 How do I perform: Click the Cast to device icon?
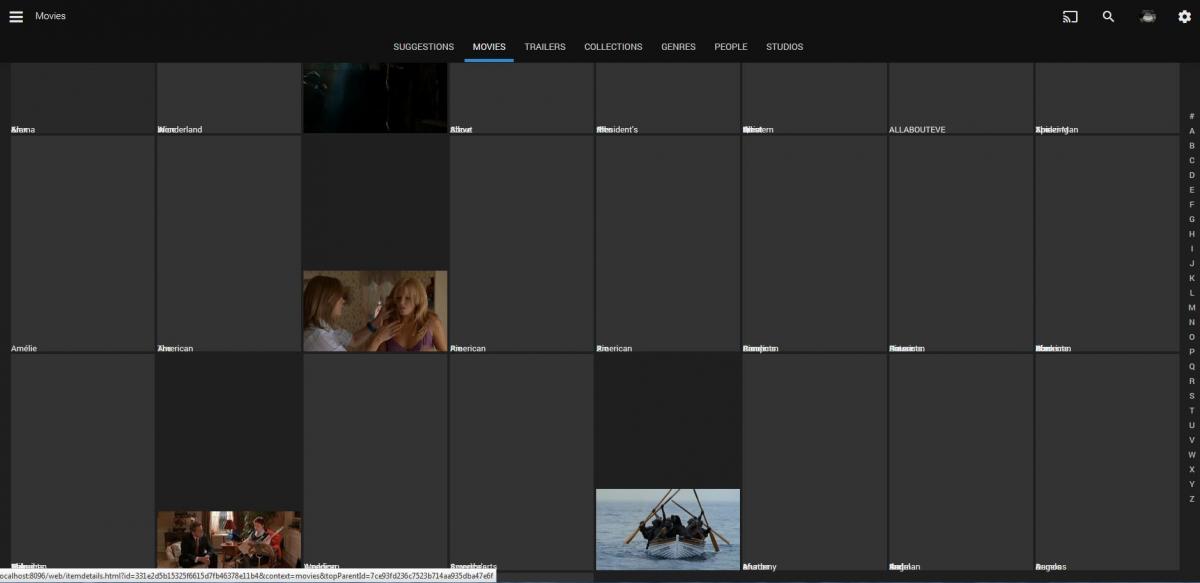point(1070,16)
